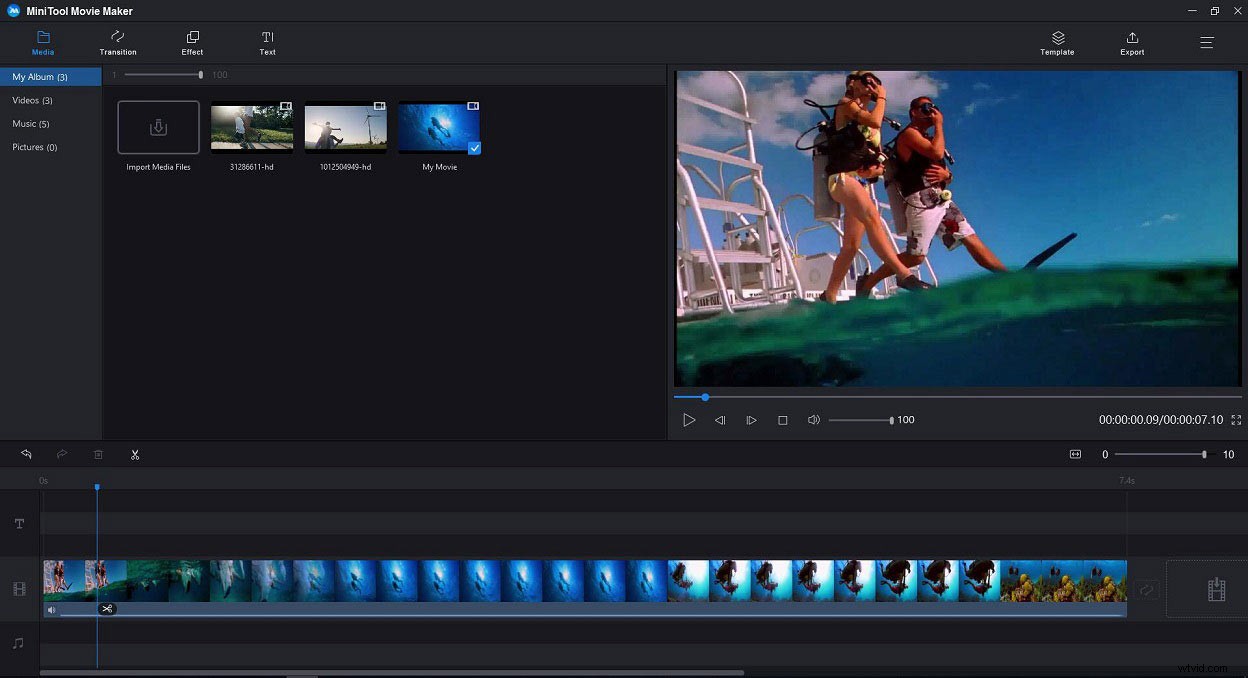
Task: Click the Redo arrow icon
Action: 62,454
